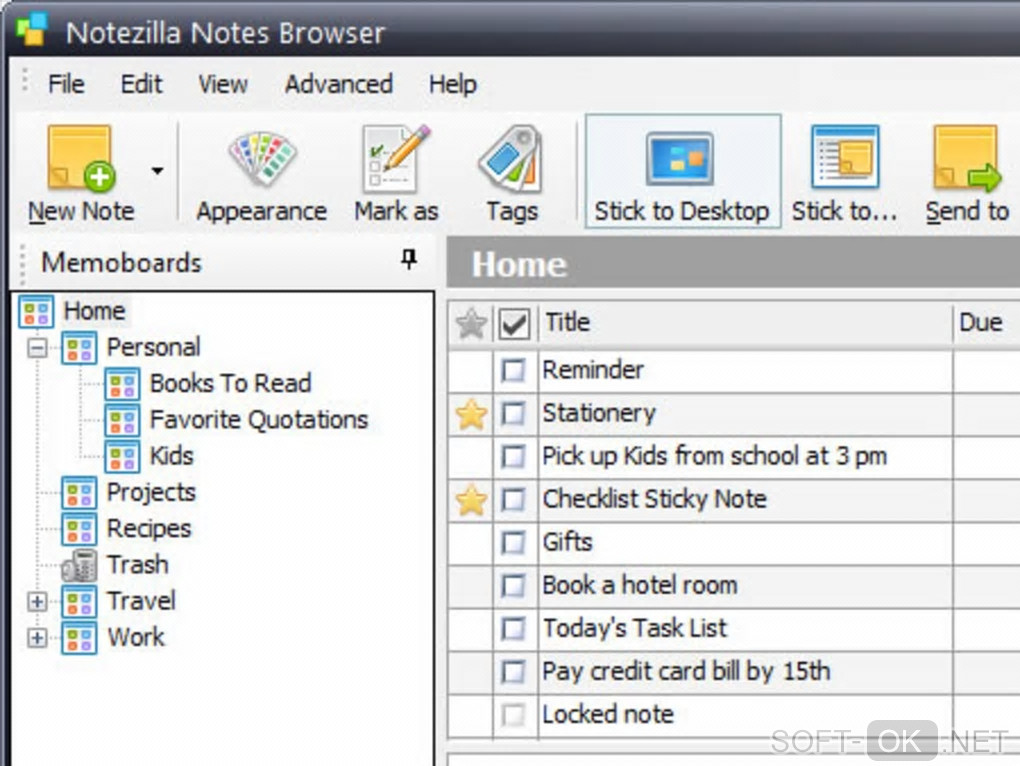The height and width of the screenshot is (766, 1020).
Task: Open the New Note dropdown arrow
Action: tap(157, 171)
